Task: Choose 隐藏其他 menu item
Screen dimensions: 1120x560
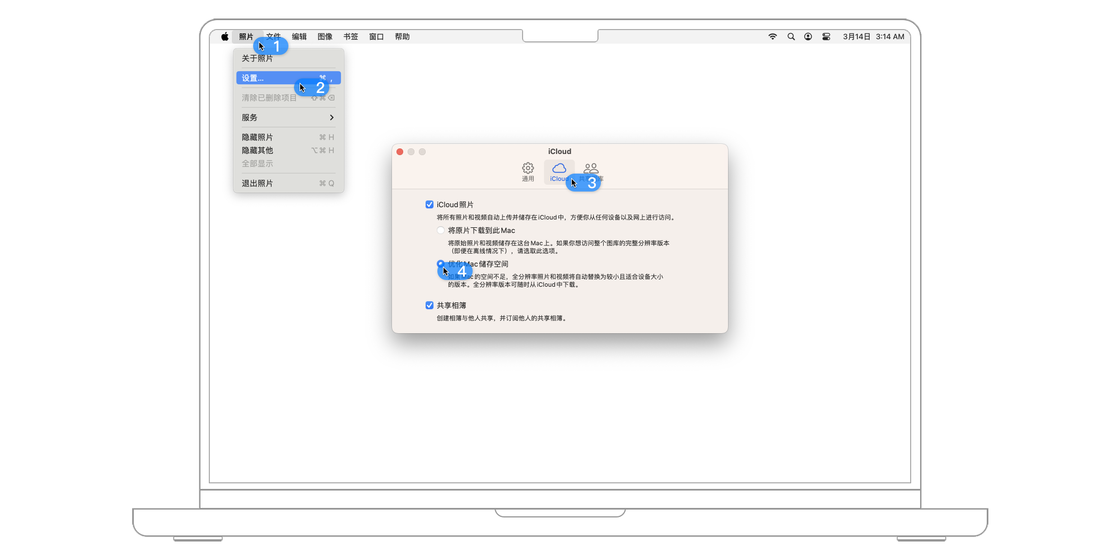Action: tap(289, 151)
